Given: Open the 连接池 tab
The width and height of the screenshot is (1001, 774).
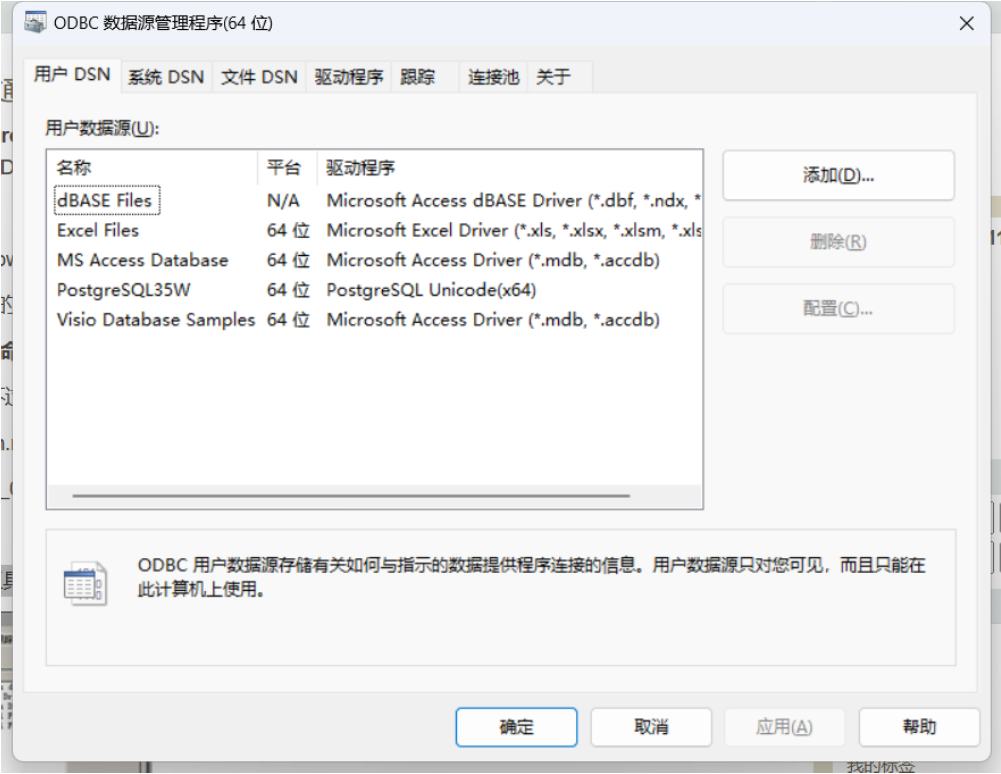Looking at the screenshot, I should pyautogui.click(x=493, y=77).
